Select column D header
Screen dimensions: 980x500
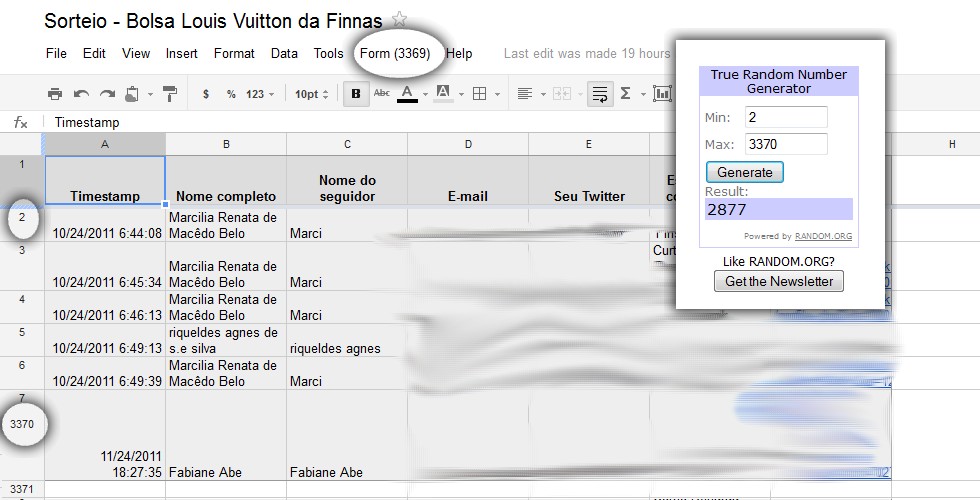[x=468, y=144]
